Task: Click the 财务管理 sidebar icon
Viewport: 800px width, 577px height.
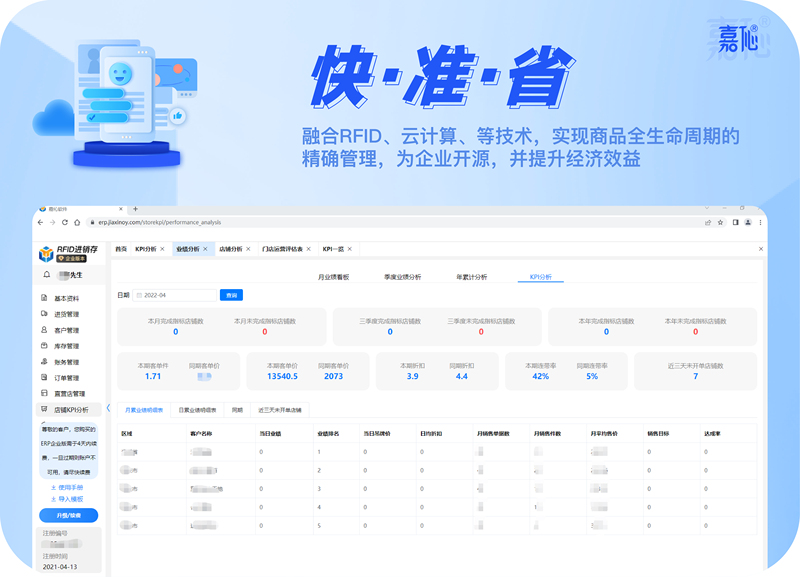Action: pyautogui.click(x=44, y=361)
